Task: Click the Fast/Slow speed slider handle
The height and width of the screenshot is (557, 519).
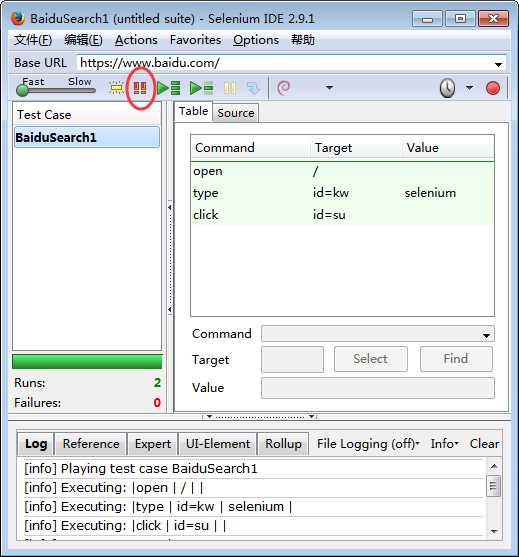Action: click(22, 91)
